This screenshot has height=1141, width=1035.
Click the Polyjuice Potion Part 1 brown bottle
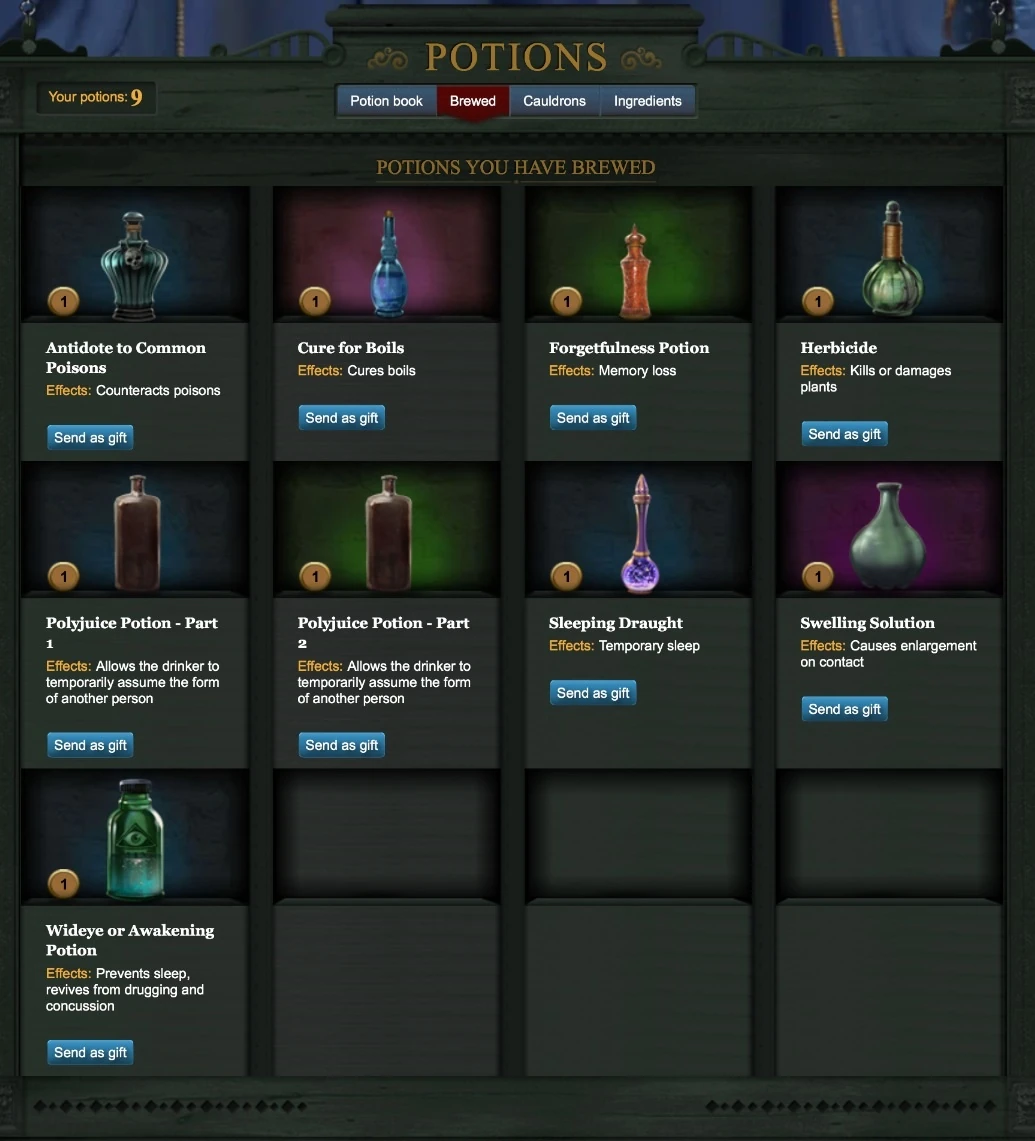[138, 533]
